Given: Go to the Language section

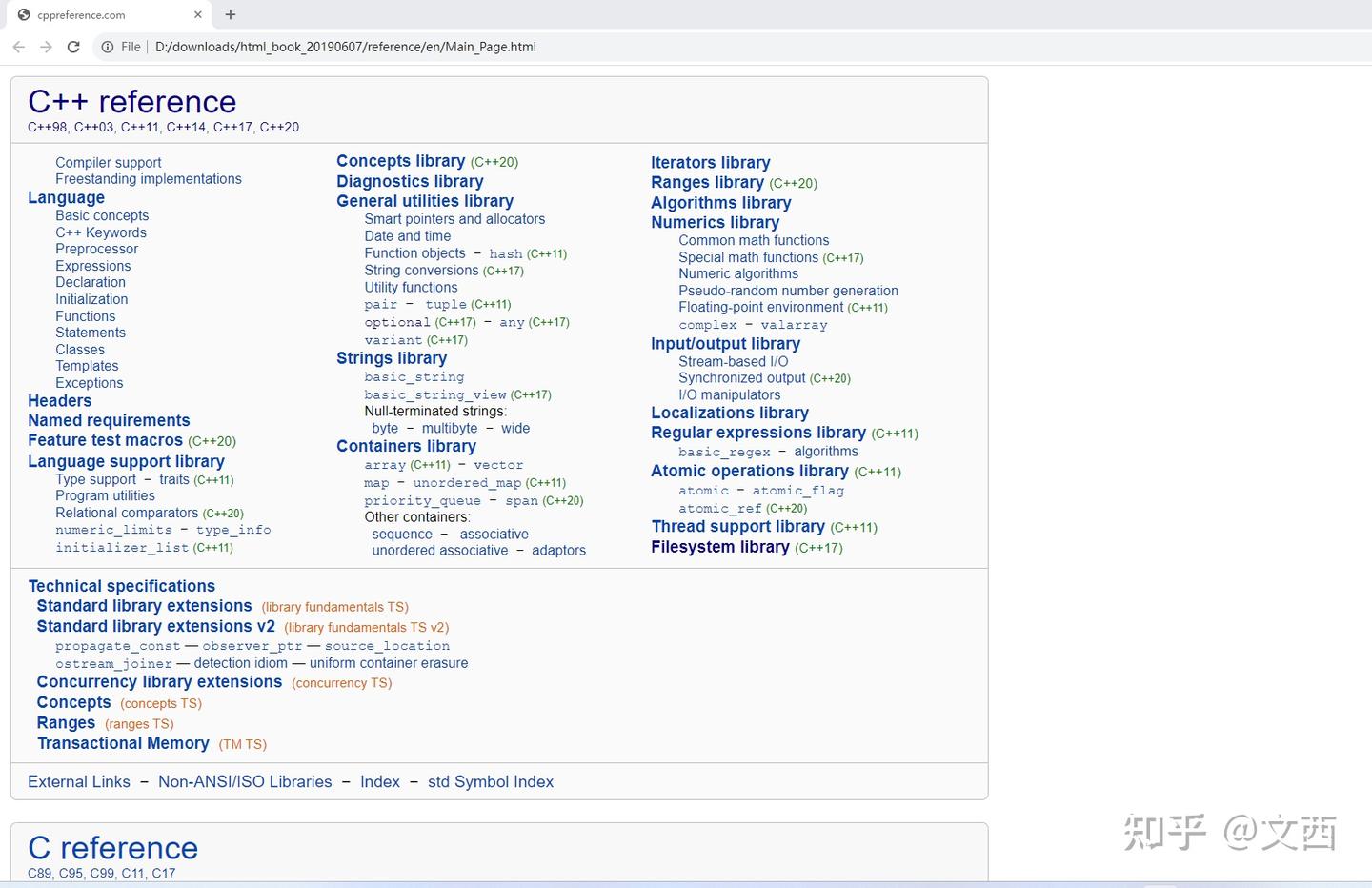Looking at the screenshot, I should (67, 197).
